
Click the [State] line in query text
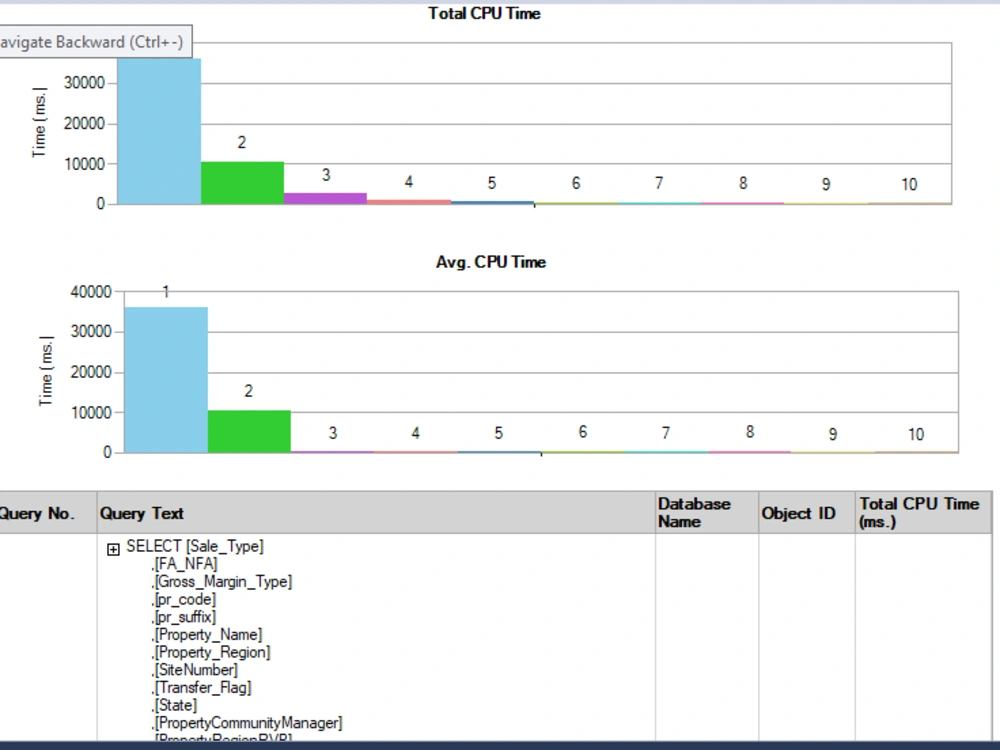[175, 705]
